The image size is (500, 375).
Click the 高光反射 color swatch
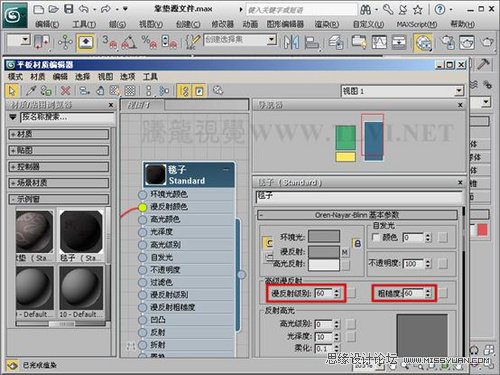click(324, 265)
